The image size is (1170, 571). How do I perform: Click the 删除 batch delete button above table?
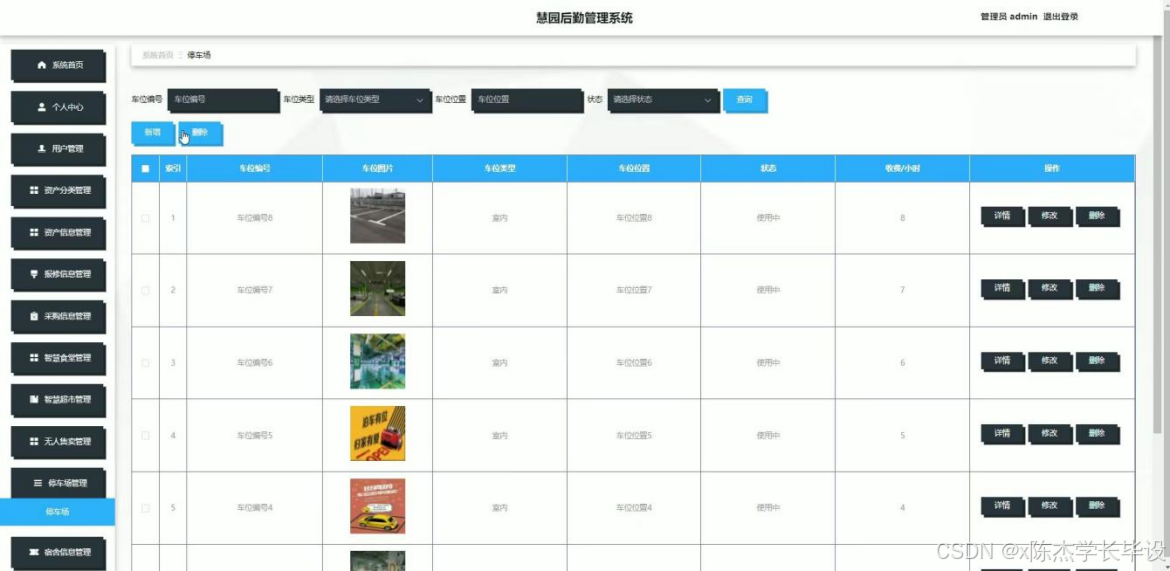pyautogui.click(x=200, y=133)
